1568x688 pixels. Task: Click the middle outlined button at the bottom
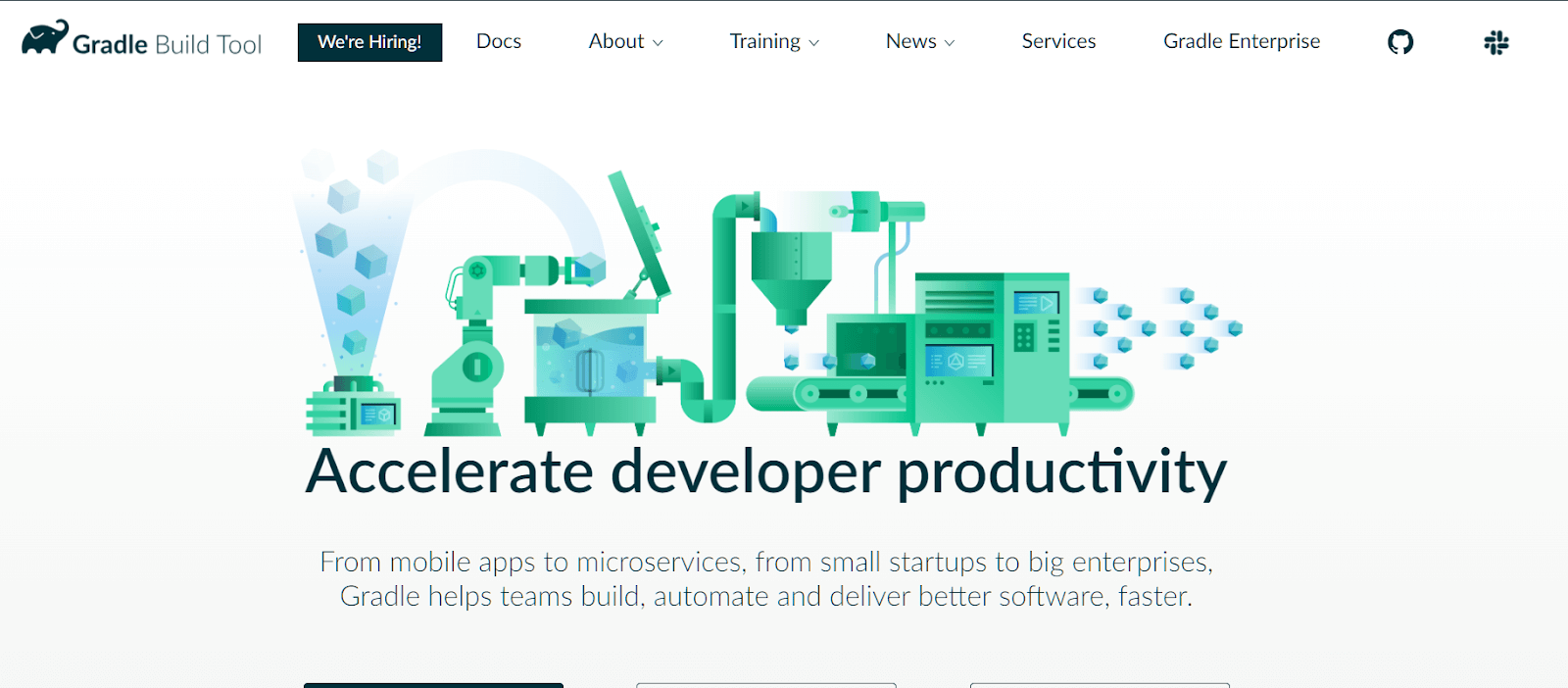pyautogui.click(x=765, y=684)
